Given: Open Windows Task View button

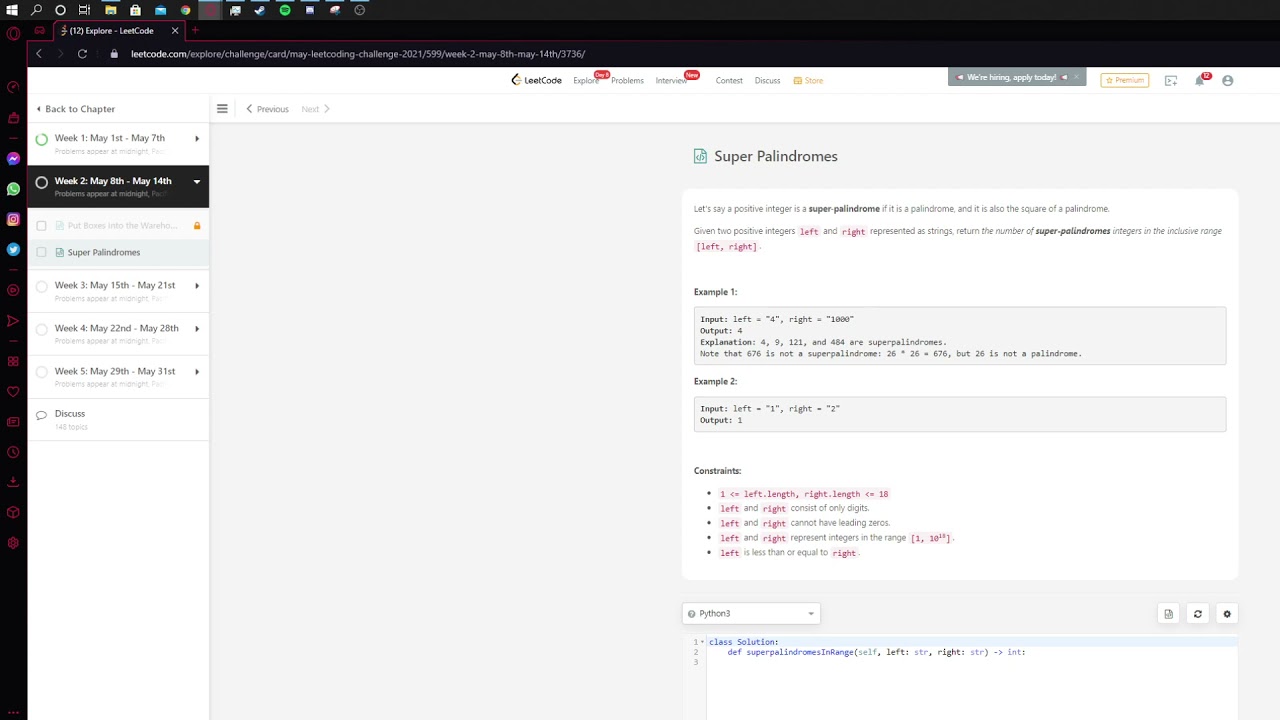Looking at the screenshot, I should [x=84, y=10].
